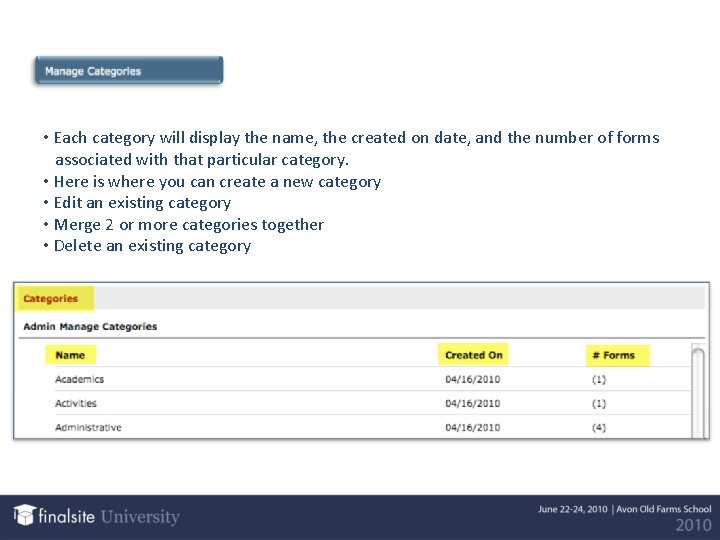Screen dimensions: 720x540
Task: Click the Activities forms count (1)
Action: pyautogui.click(x=599, y=403)
